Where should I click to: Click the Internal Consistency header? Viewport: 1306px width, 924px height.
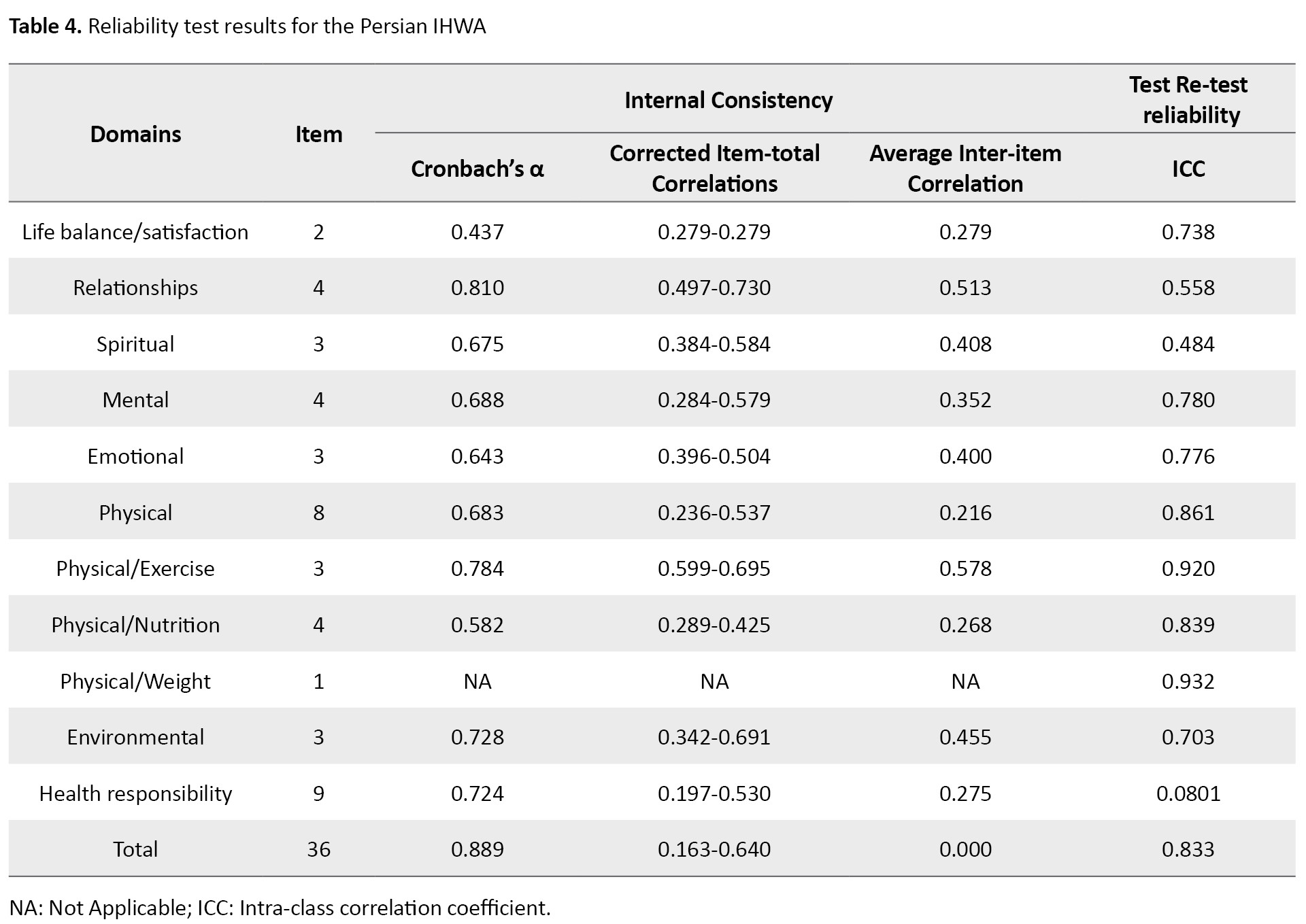tap(728, 100)
